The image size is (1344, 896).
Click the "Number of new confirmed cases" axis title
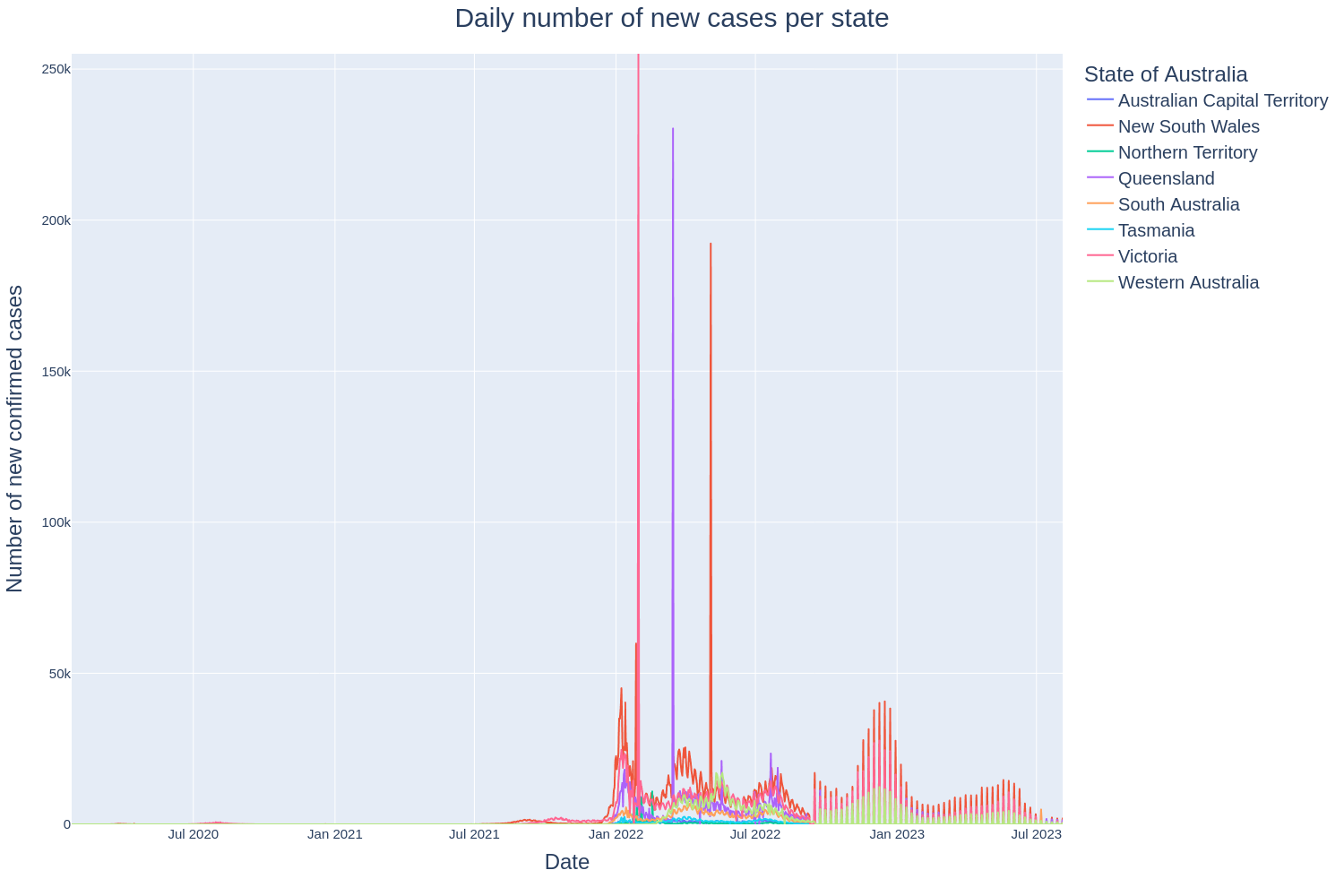[15, 438]
